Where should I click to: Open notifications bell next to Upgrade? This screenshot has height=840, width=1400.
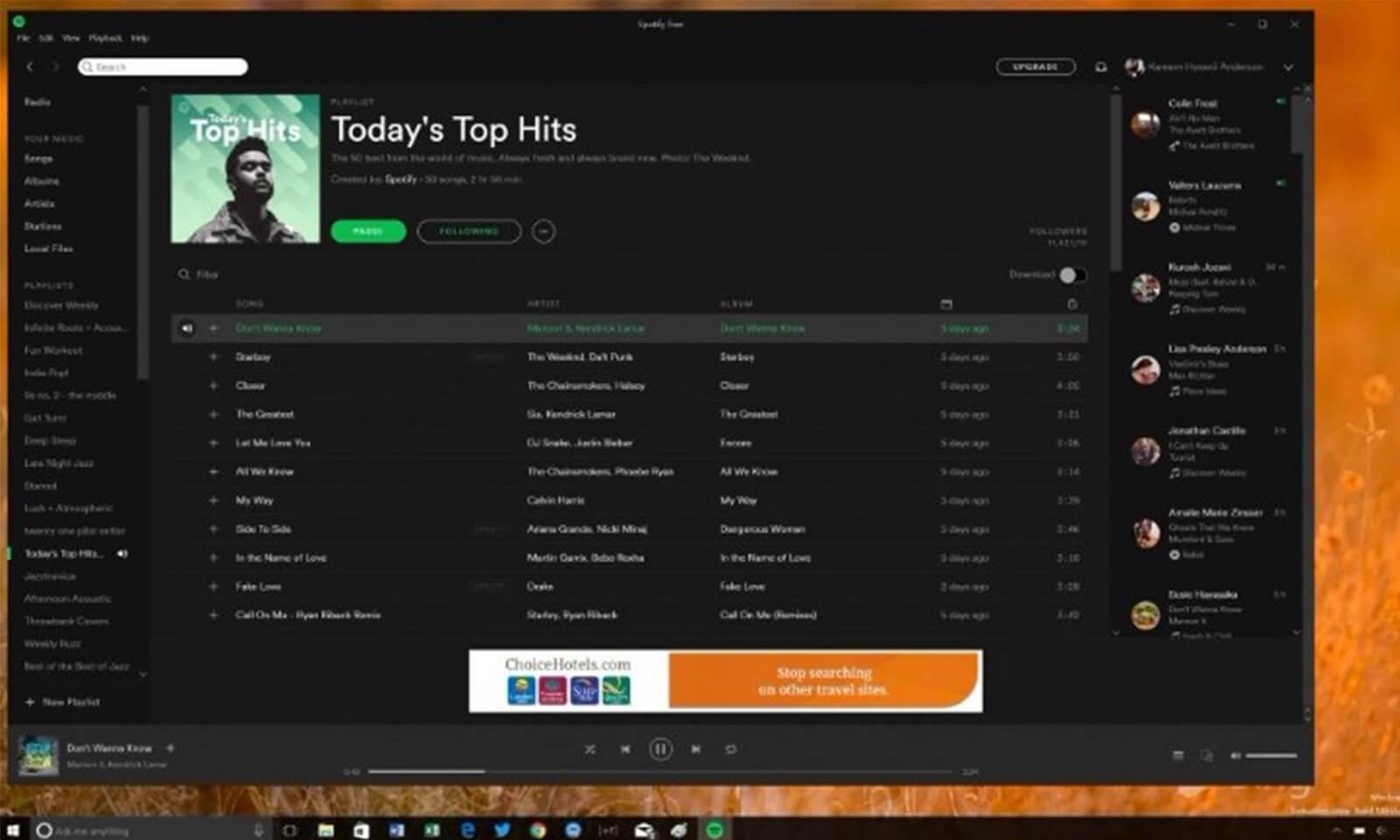pyautogui.click(x=1101, y=66)
